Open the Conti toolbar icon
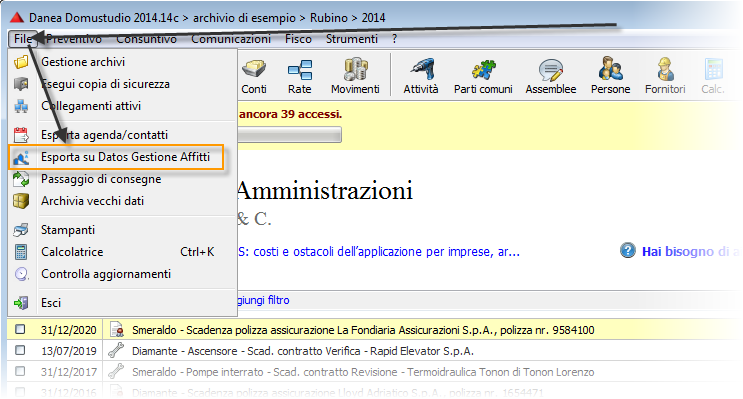Image resolution: width=743 pixels, height=399 pixels. click(x=254, y=70)
